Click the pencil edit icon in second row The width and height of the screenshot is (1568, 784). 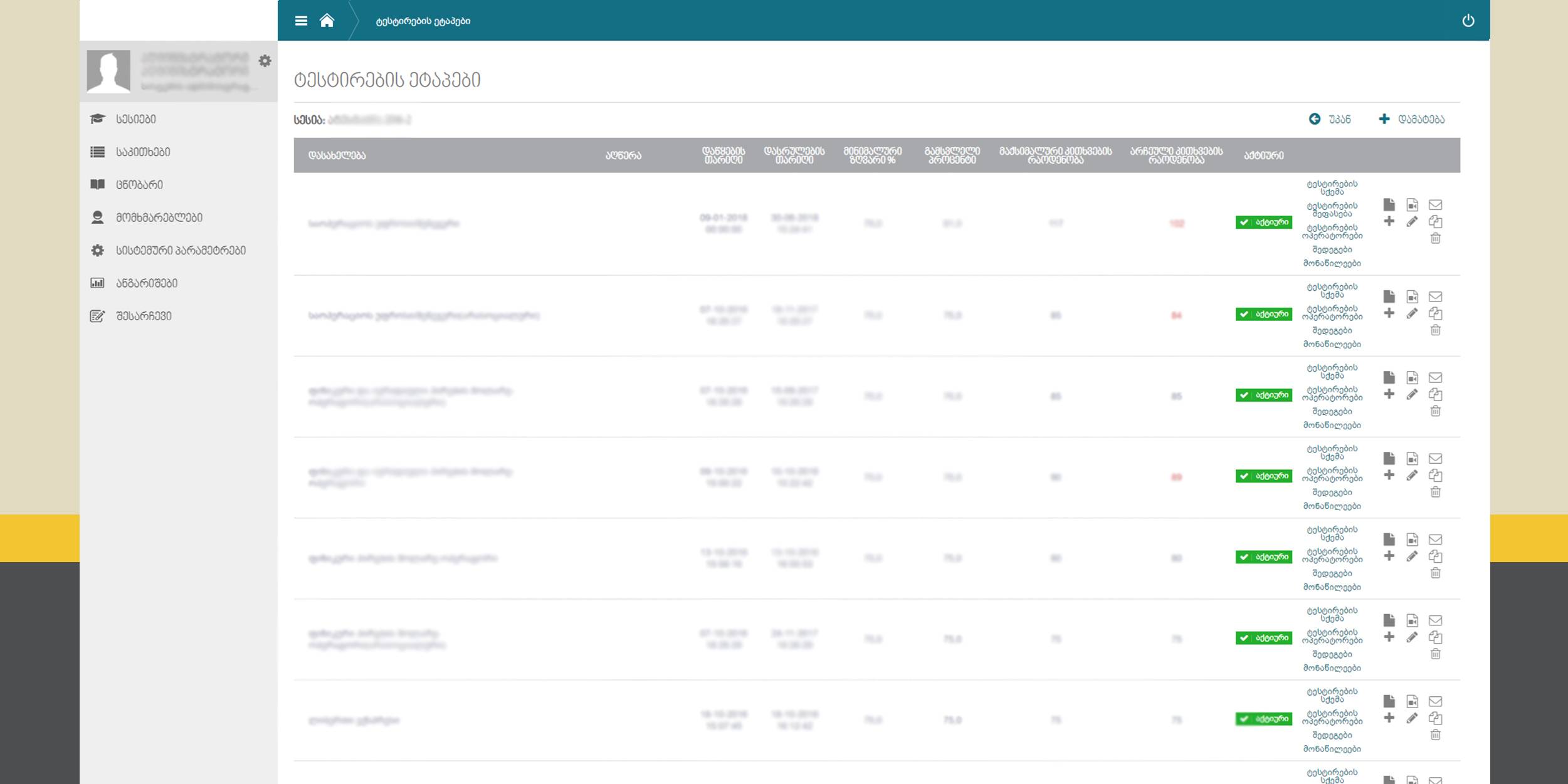1412,313
